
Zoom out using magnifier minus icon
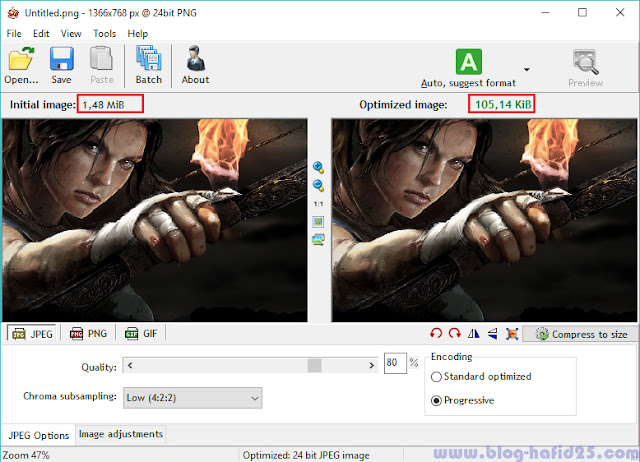pos(318,185)
